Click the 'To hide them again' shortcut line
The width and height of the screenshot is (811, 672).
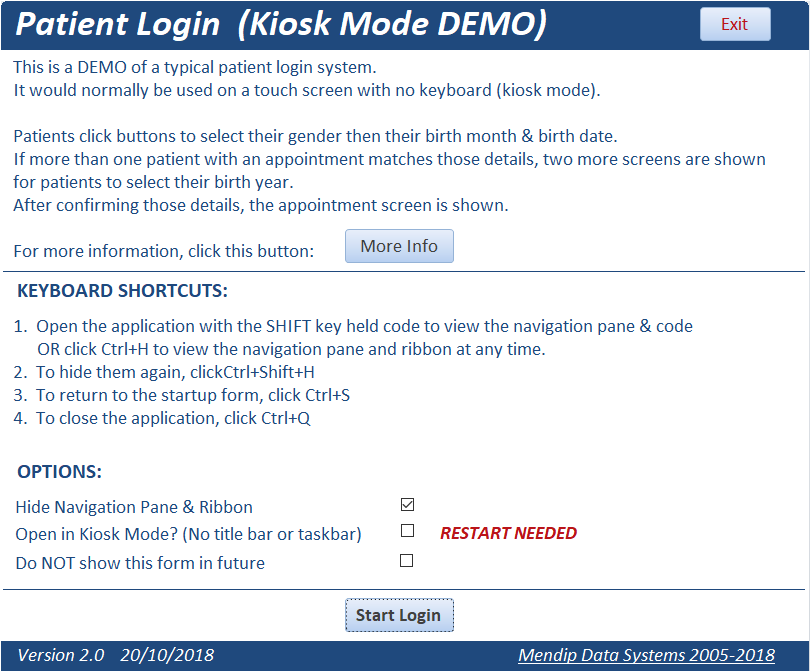click(x=164, y=372)
